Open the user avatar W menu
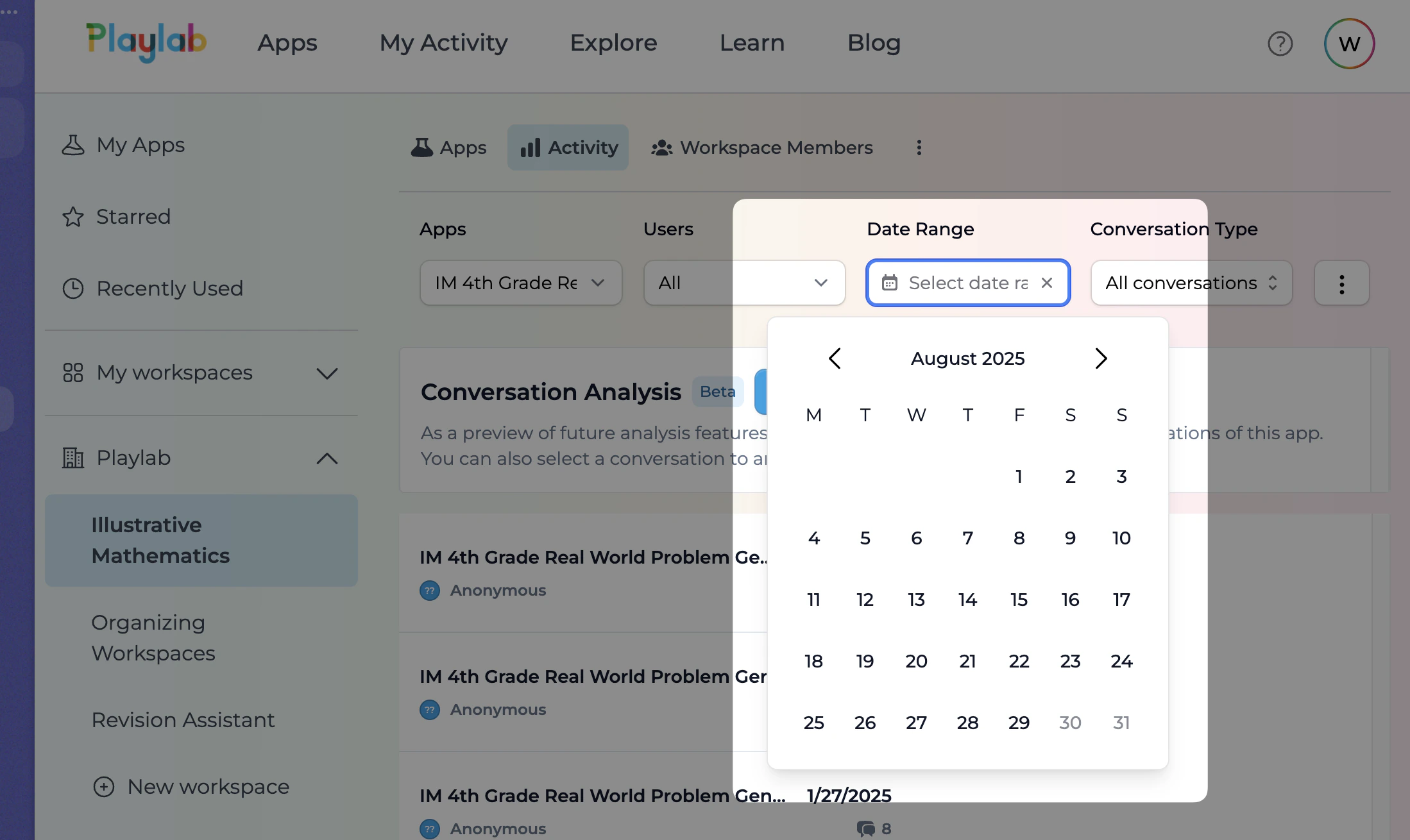 click(1349, 44)
